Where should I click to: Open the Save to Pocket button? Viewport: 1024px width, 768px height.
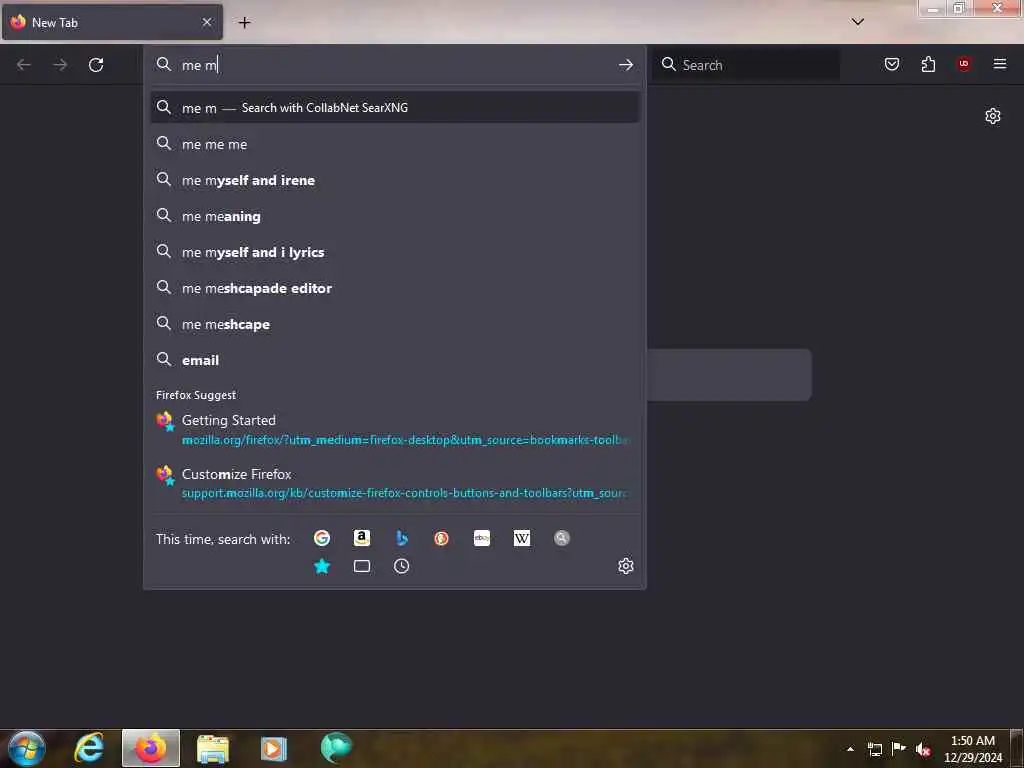click(892, 64)
